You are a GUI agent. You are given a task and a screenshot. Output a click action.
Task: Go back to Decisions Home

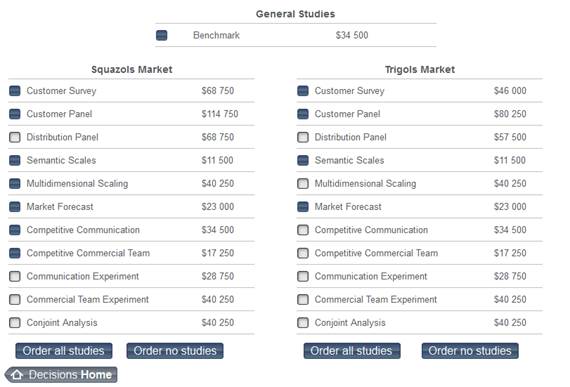point(61,375)
